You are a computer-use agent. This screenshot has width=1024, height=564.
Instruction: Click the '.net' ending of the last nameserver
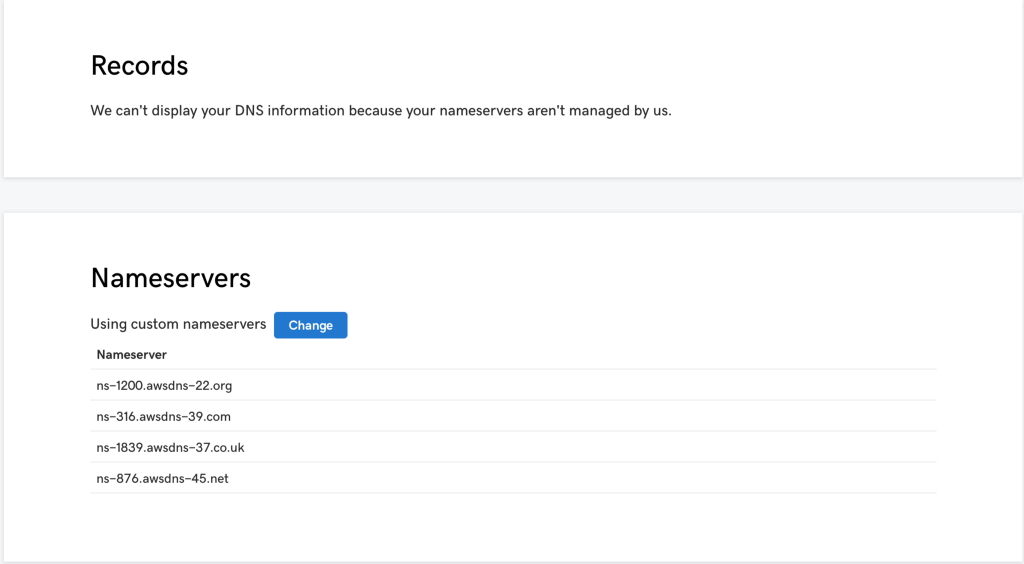coord(216,478)
